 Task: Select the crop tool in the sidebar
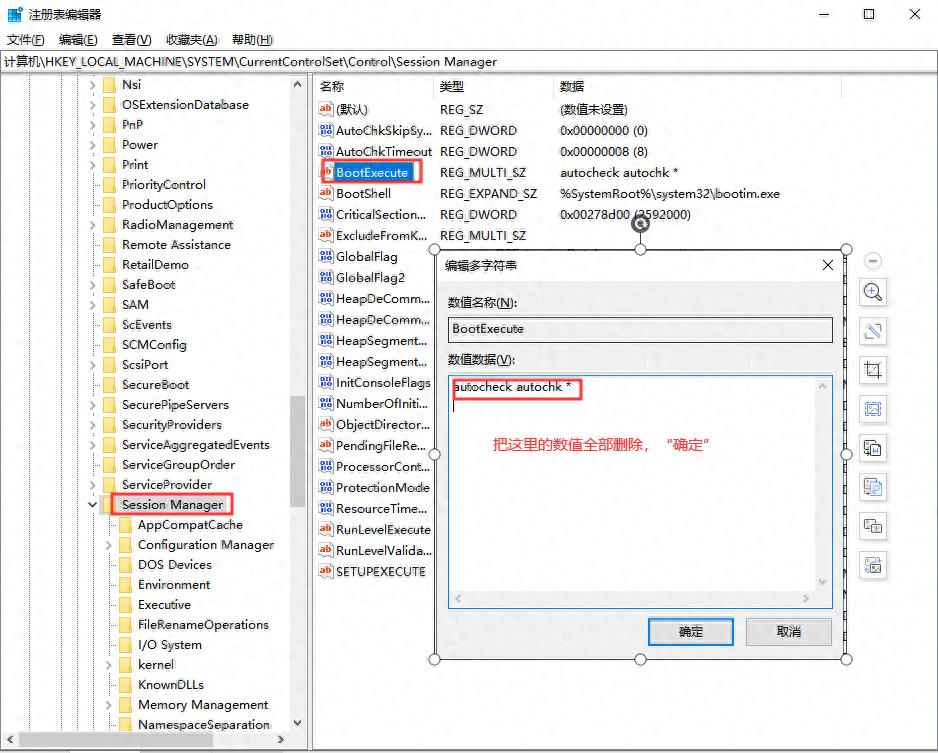(x=872, y=370)
